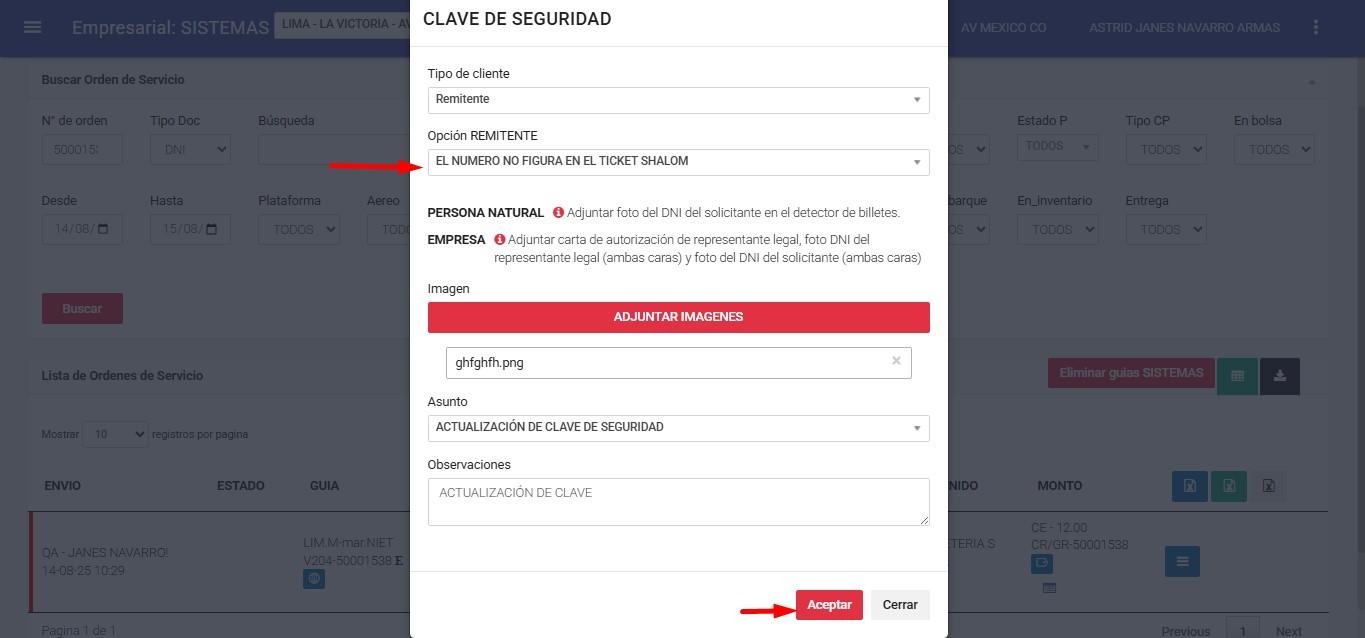The width and height of the screenshot is (1365, 638).
Task: Click the dark download icon button
Action: point(1279,376)
